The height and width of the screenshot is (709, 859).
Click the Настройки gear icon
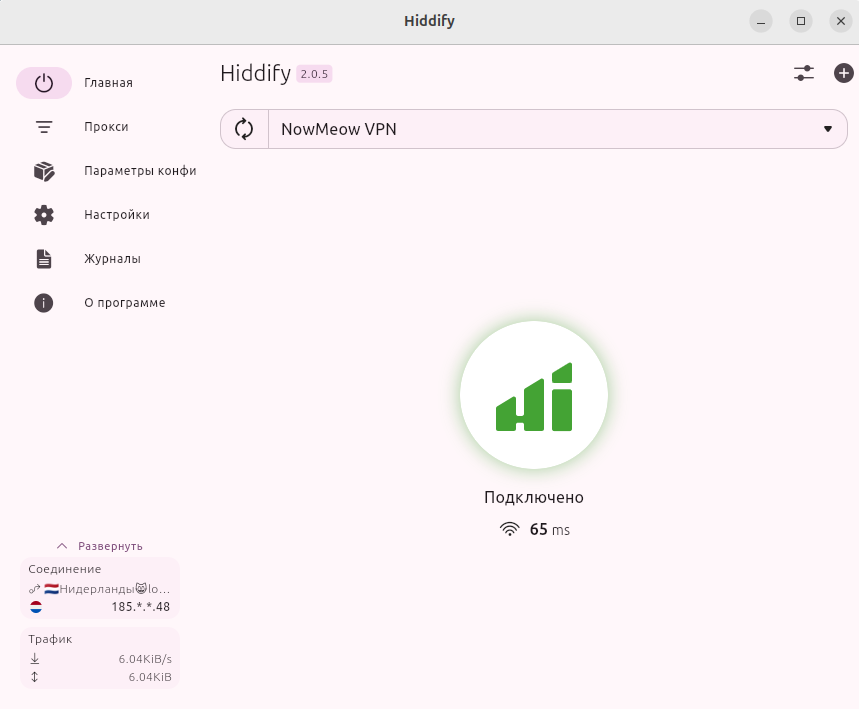click(x=44, y=215)
